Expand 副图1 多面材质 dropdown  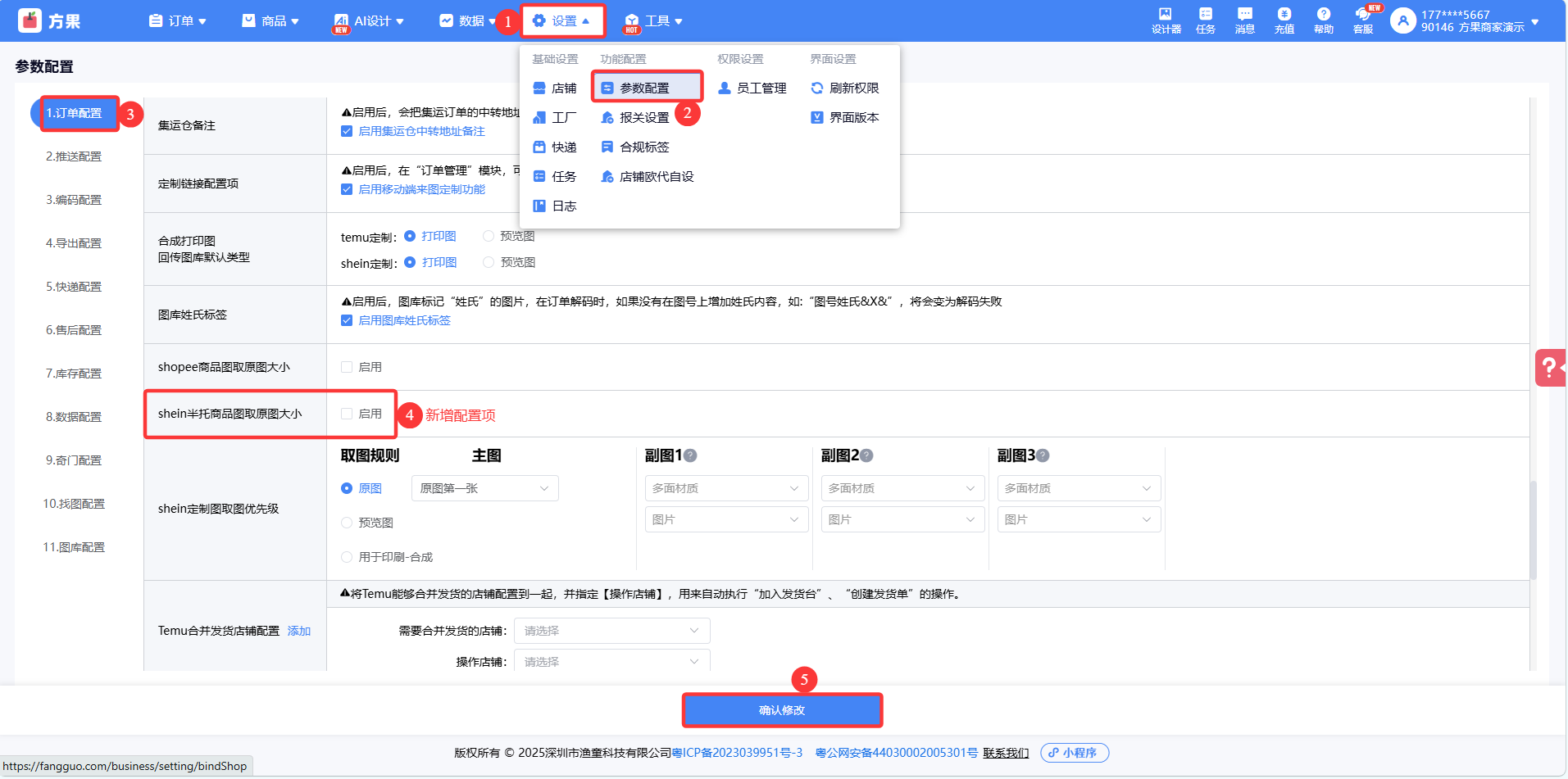(725, 489)
